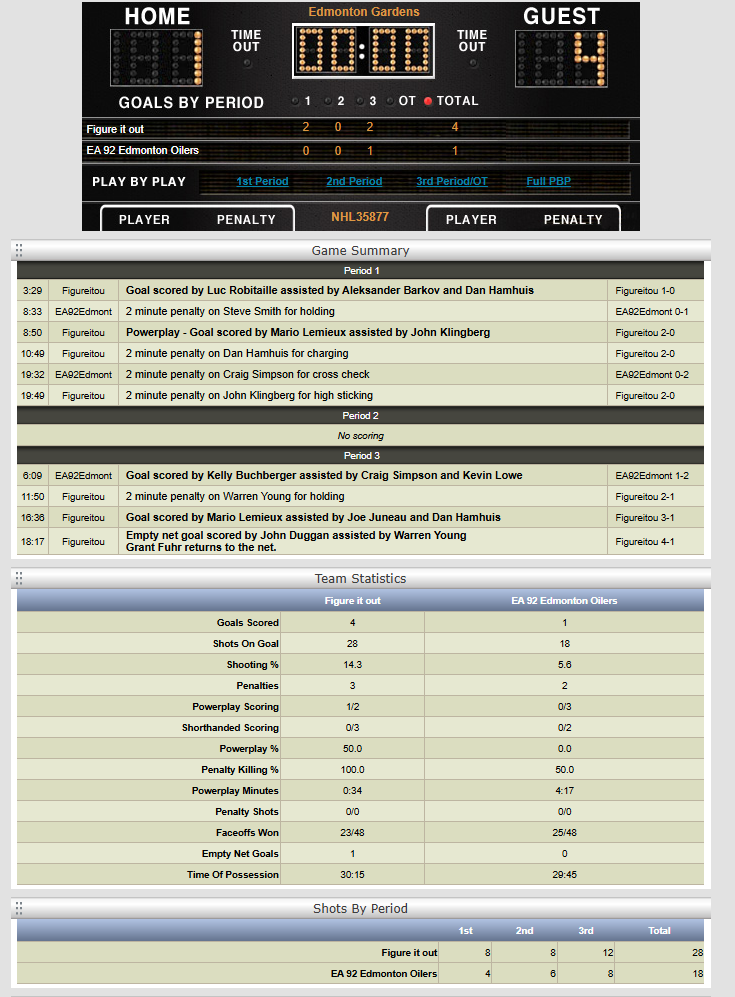
Task: Click guest timeout indicator light
Action: (472, 64)
